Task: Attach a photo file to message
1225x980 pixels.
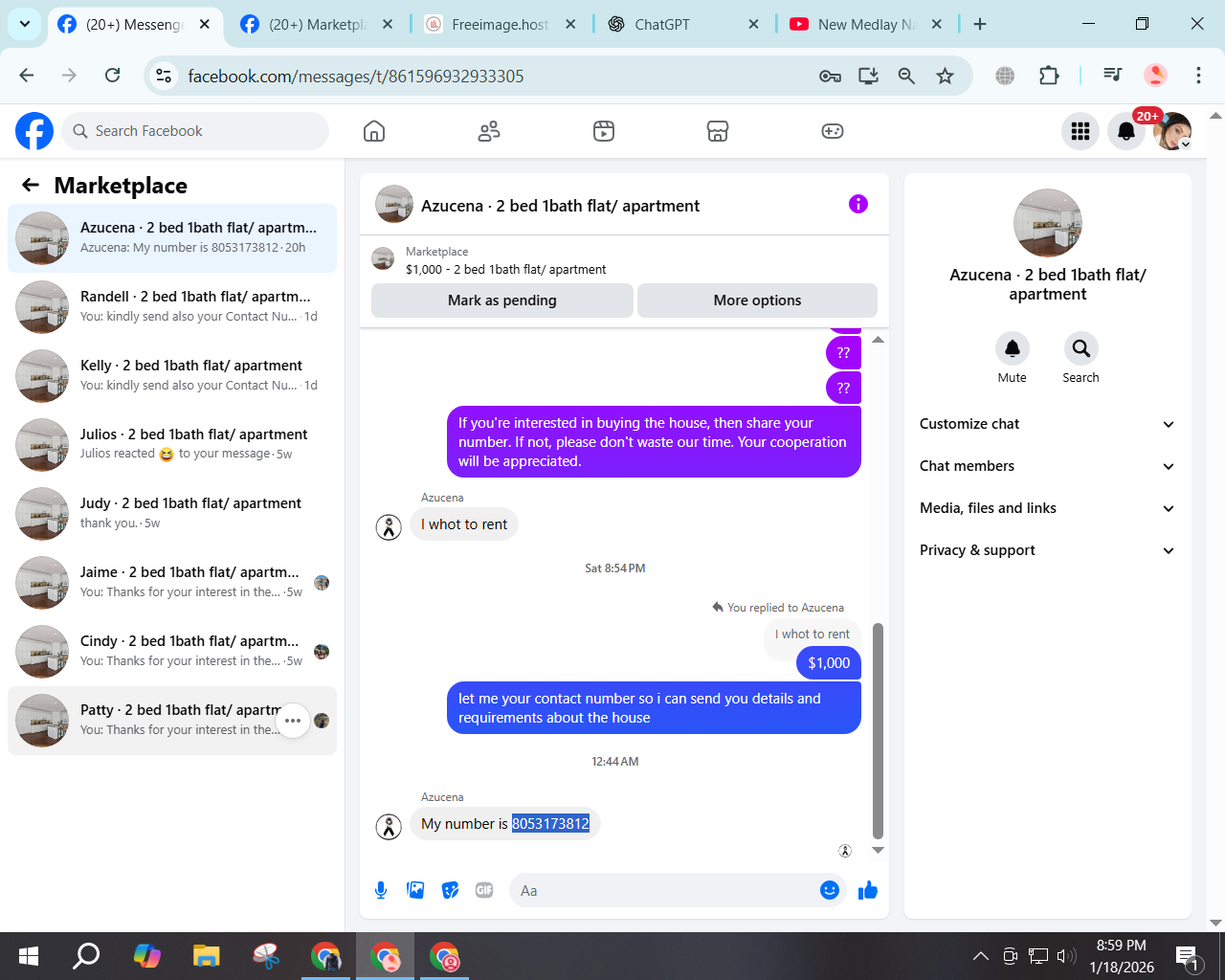Action: 415,890
